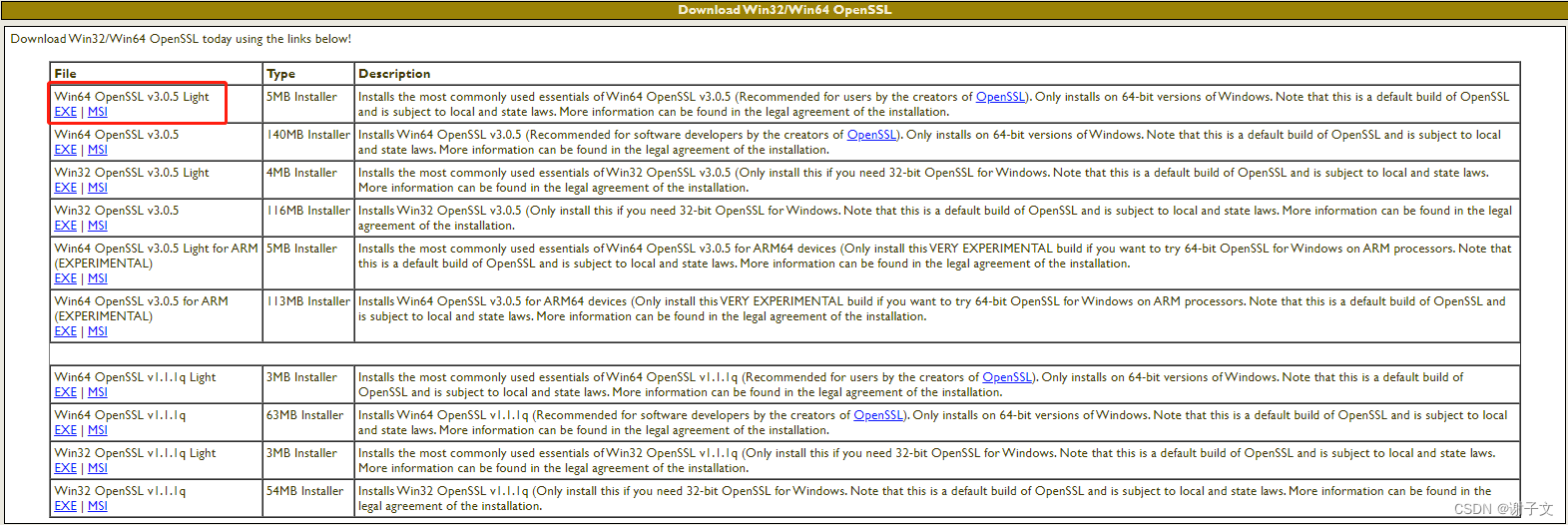
Task: Download the Win64 OpenSSL v3.0.5 Light MSI
Action: tap(97, 112)
